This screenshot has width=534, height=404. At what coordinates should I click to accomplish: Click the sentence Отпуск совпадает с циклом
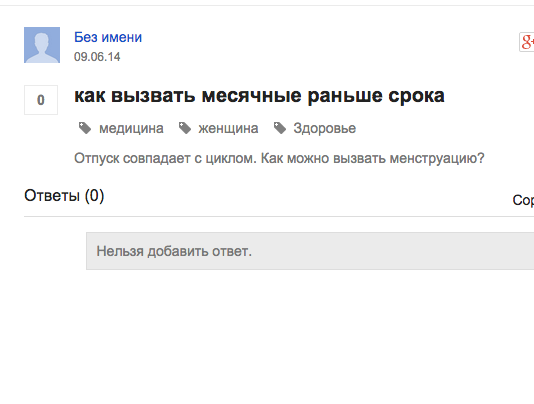[165, 158]
